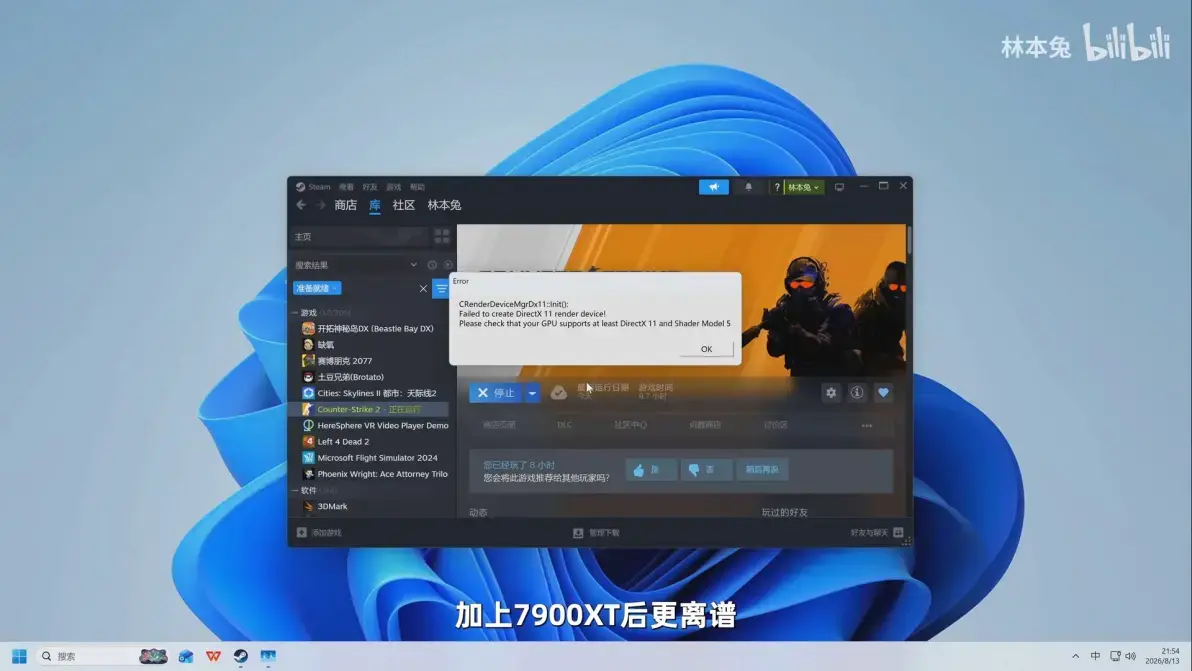This screenshot has width=1192, height=671.
Task: Open the game info icon
Action: [x=857, y=393]
